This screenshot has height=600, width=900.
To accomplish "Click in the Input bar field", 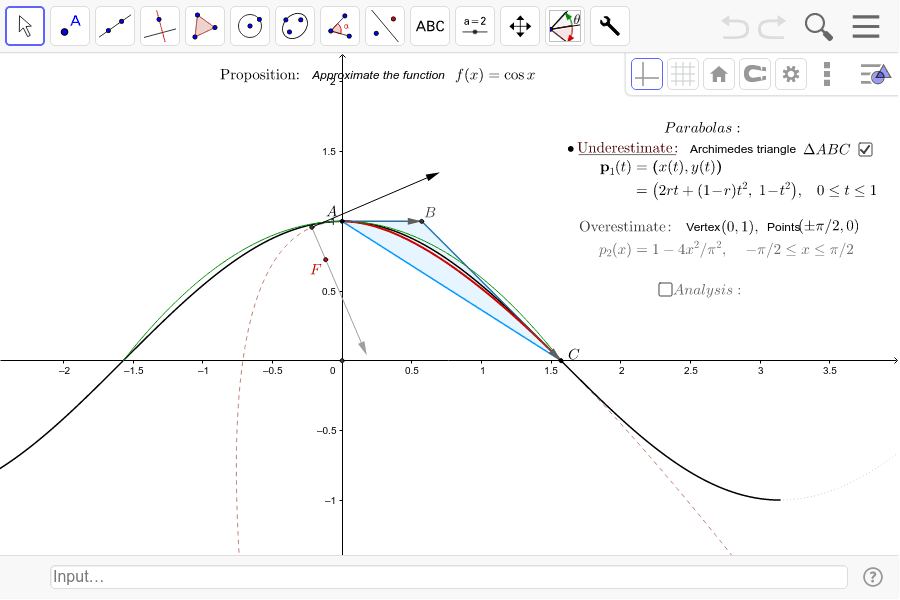I will pyautogui.click(x=449, y=576).
